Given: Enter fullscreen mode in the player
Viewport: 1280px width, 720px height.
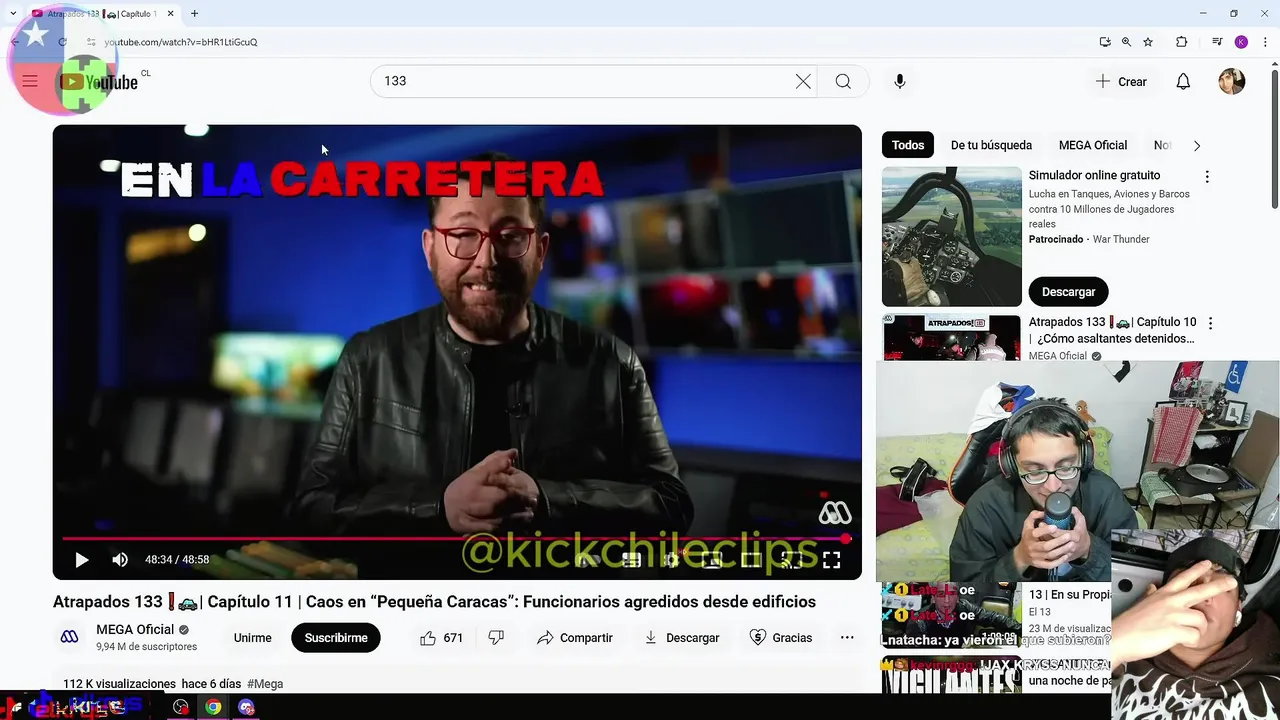Looking at the screenshot, I should coord(831,560).
